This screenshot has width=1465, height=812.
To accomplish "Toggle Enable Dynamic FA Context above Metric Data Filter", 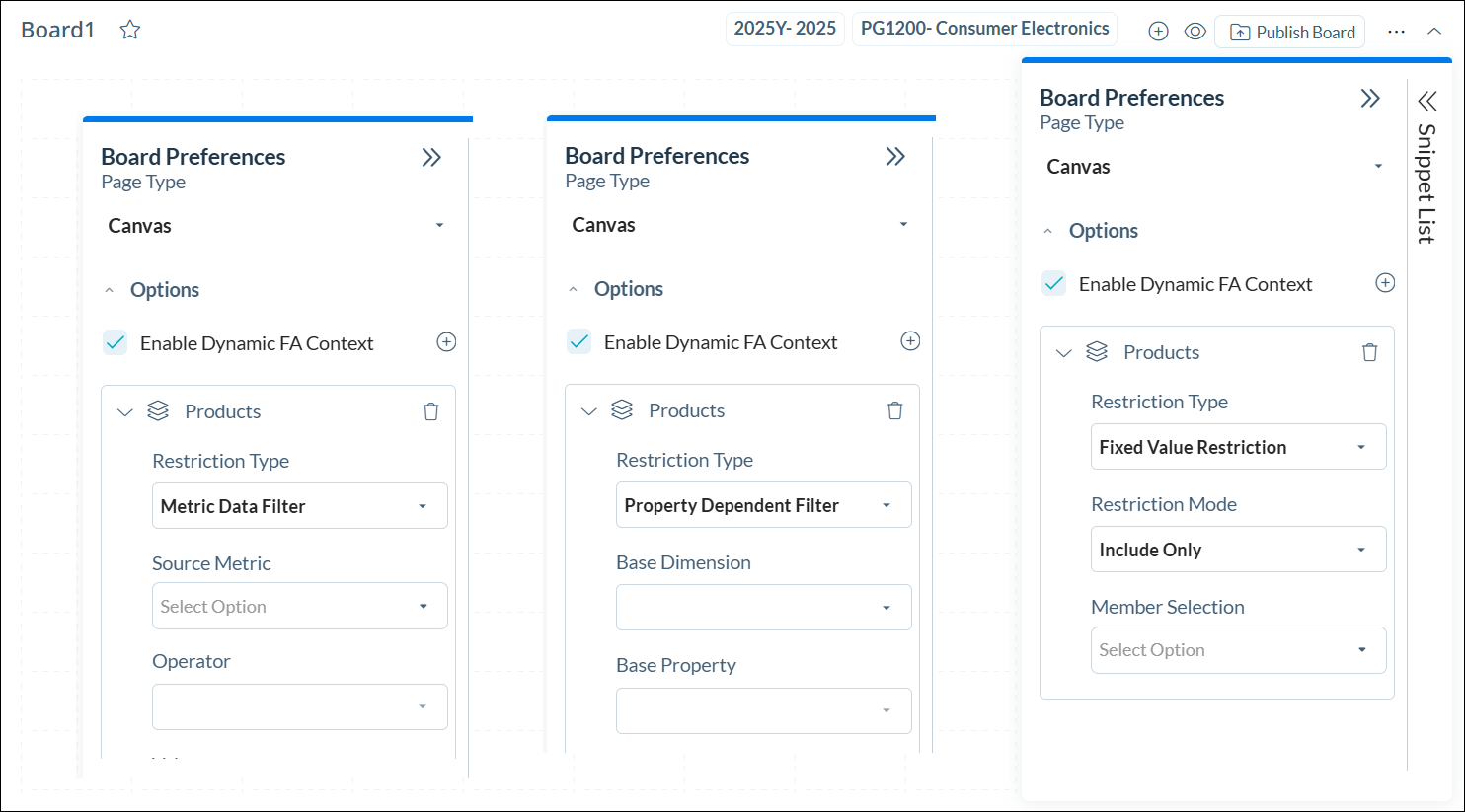I will pyautogui.click(x=116, y=343).
